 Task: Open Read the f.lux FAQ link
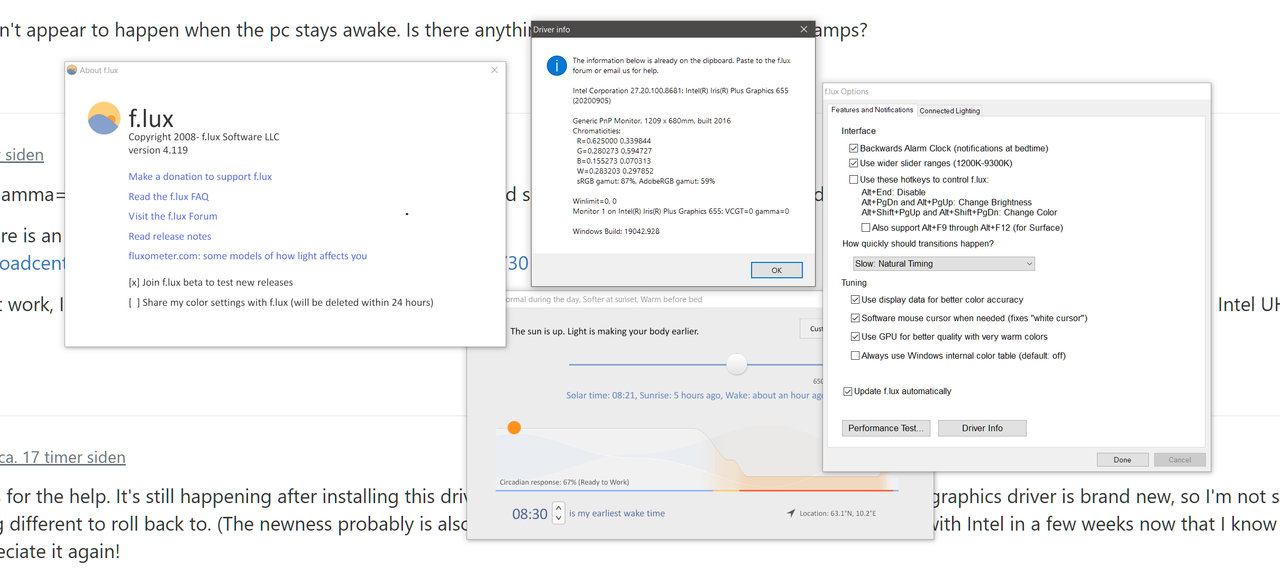[x=168, y=197]
